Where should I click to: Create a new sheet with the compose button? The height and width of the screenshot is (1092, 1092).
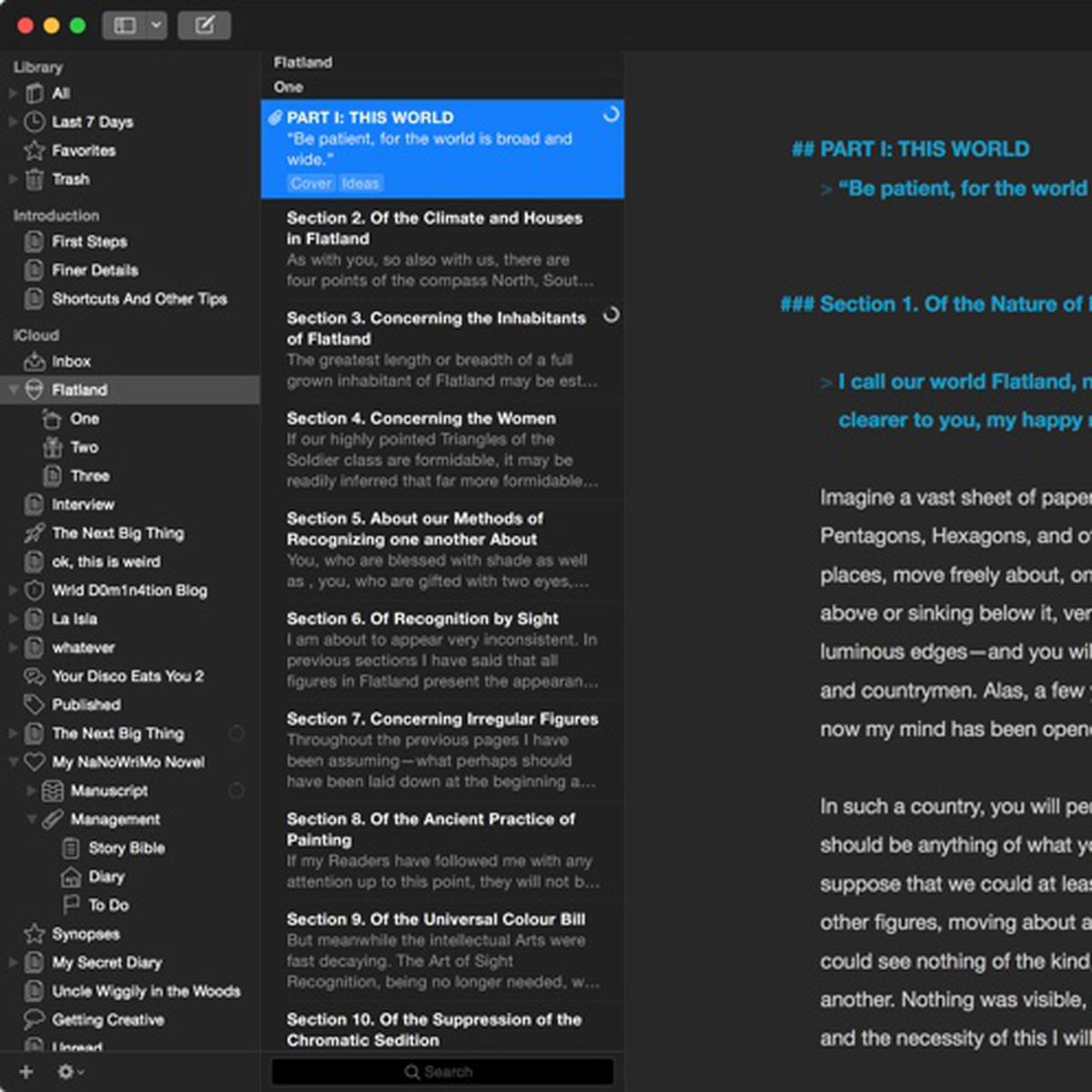pyautogui.click(x=205, y=25)
